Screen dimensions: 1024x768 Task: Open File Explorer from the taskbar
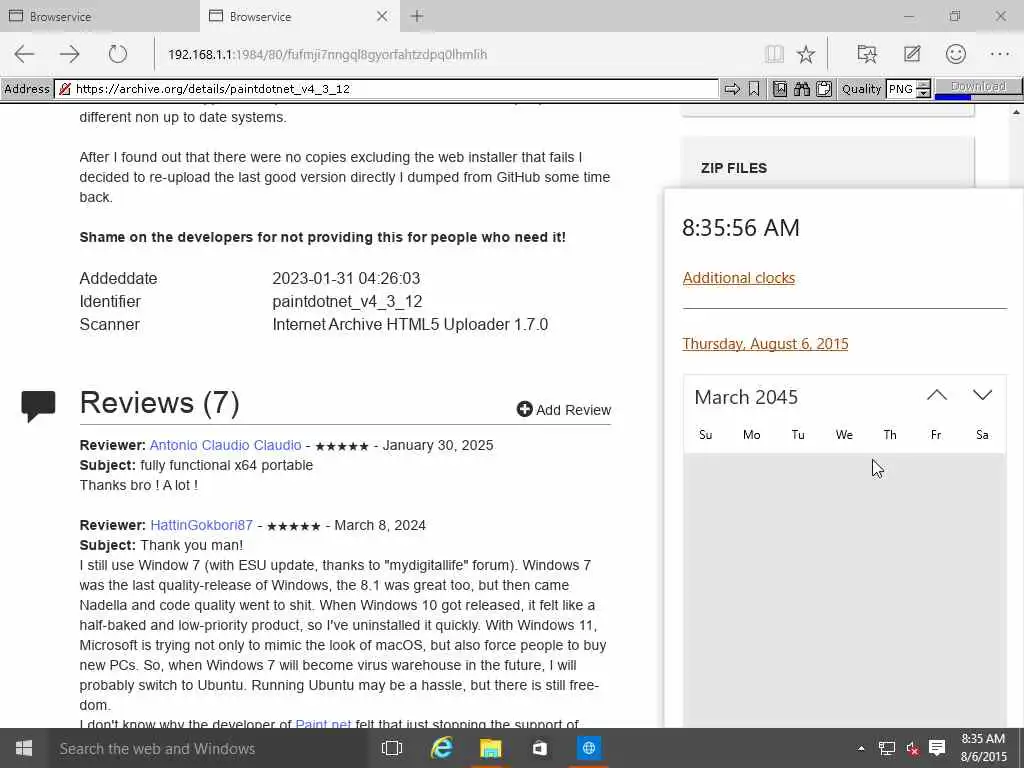click(x=490, y=748)
